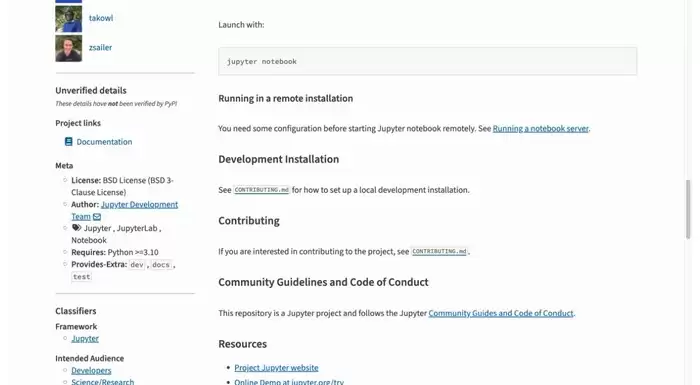Open CONTRIBUTING.md link under the Contributing heading

439,251
